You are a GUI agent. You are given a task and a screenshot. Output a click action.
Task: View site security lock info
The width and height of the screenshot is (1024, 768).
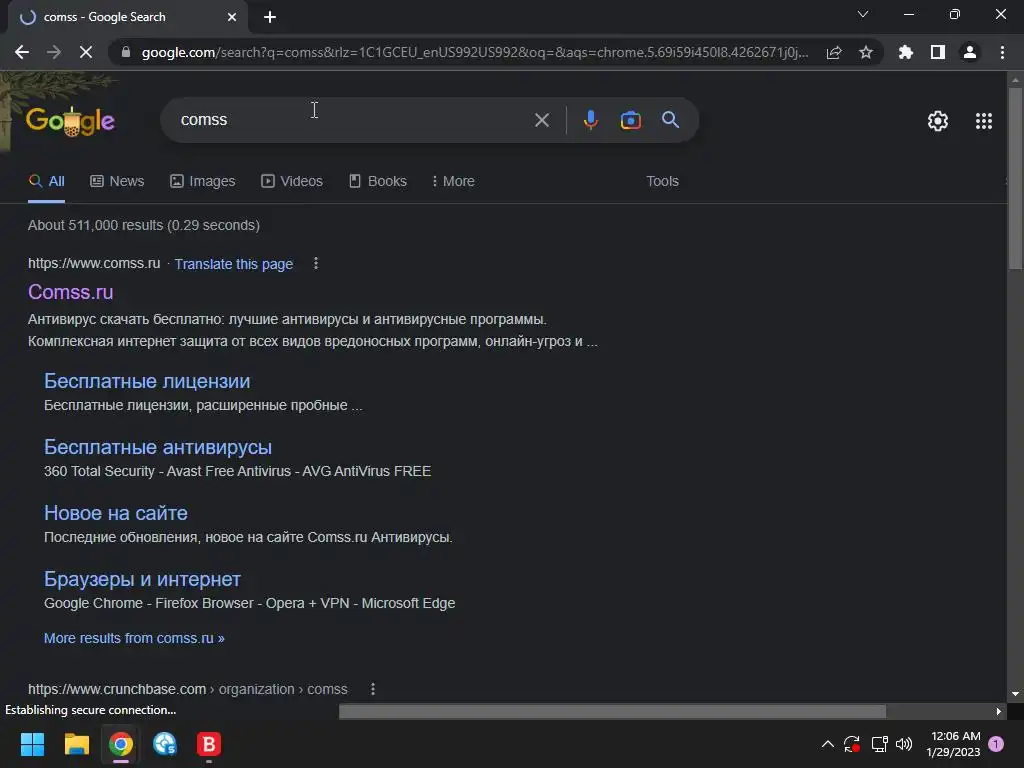[126, 52]
